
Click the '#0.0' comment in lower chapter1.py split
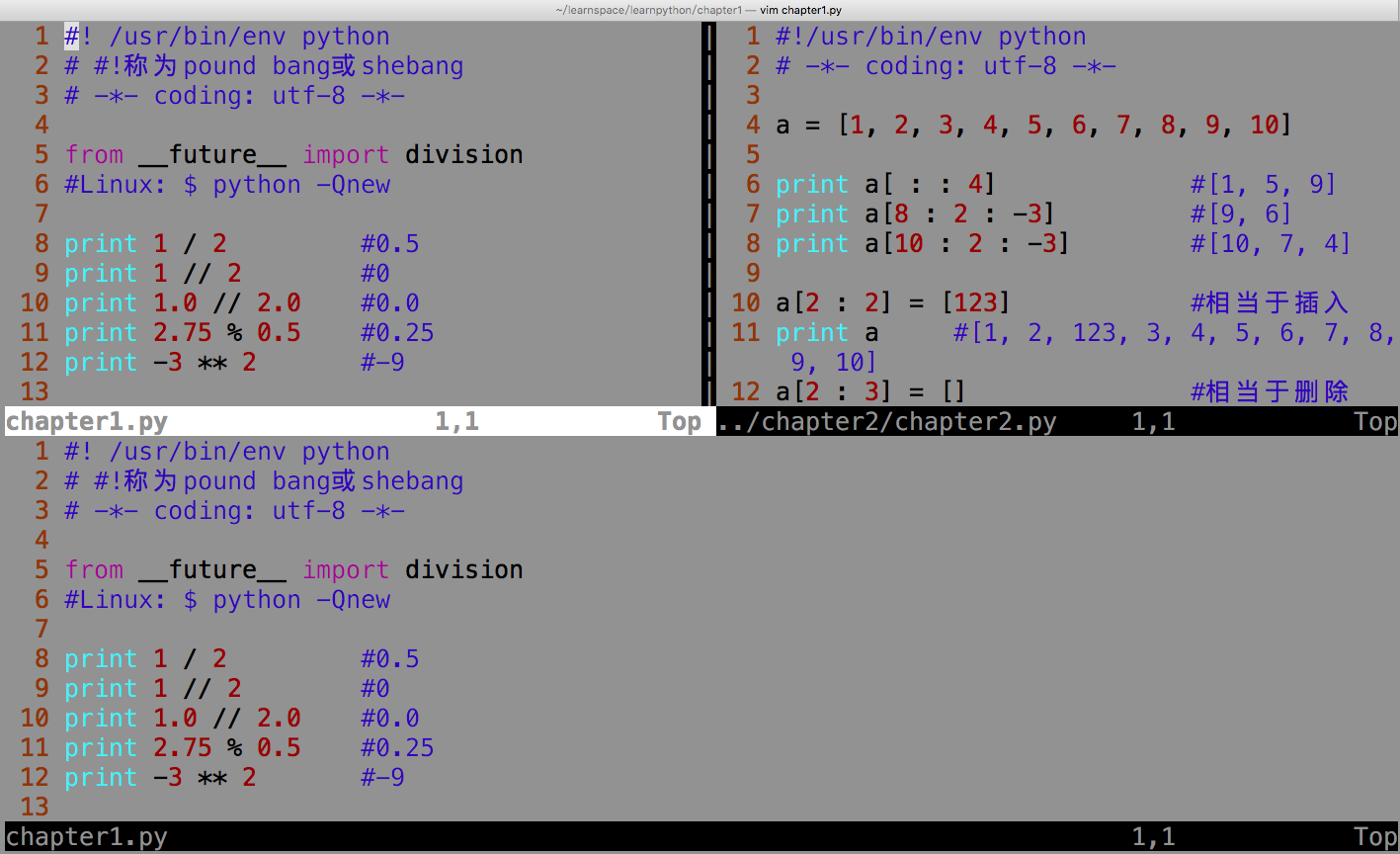click(390, 719)
